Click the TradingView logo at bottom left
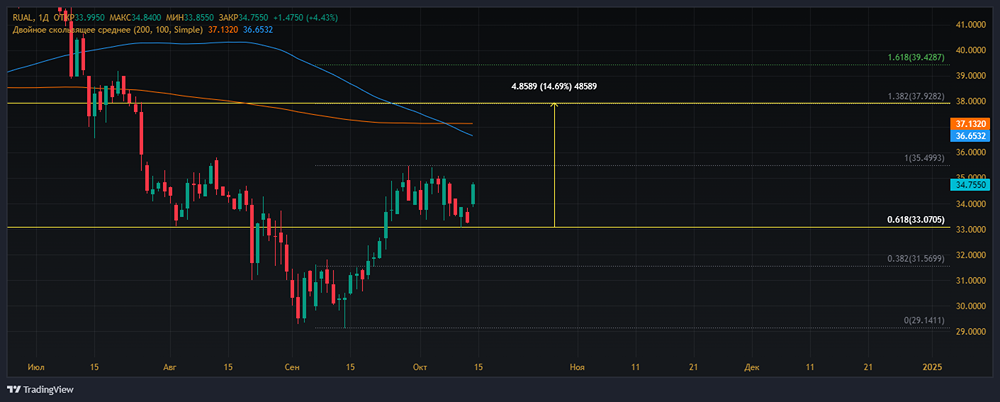 point(41,389)
